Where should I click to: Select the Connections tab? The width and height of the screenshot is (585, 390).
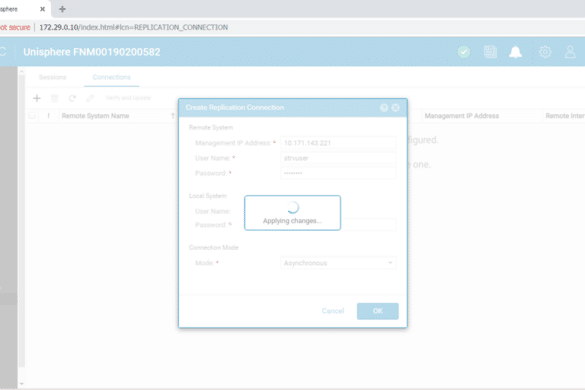coord(112,77)
